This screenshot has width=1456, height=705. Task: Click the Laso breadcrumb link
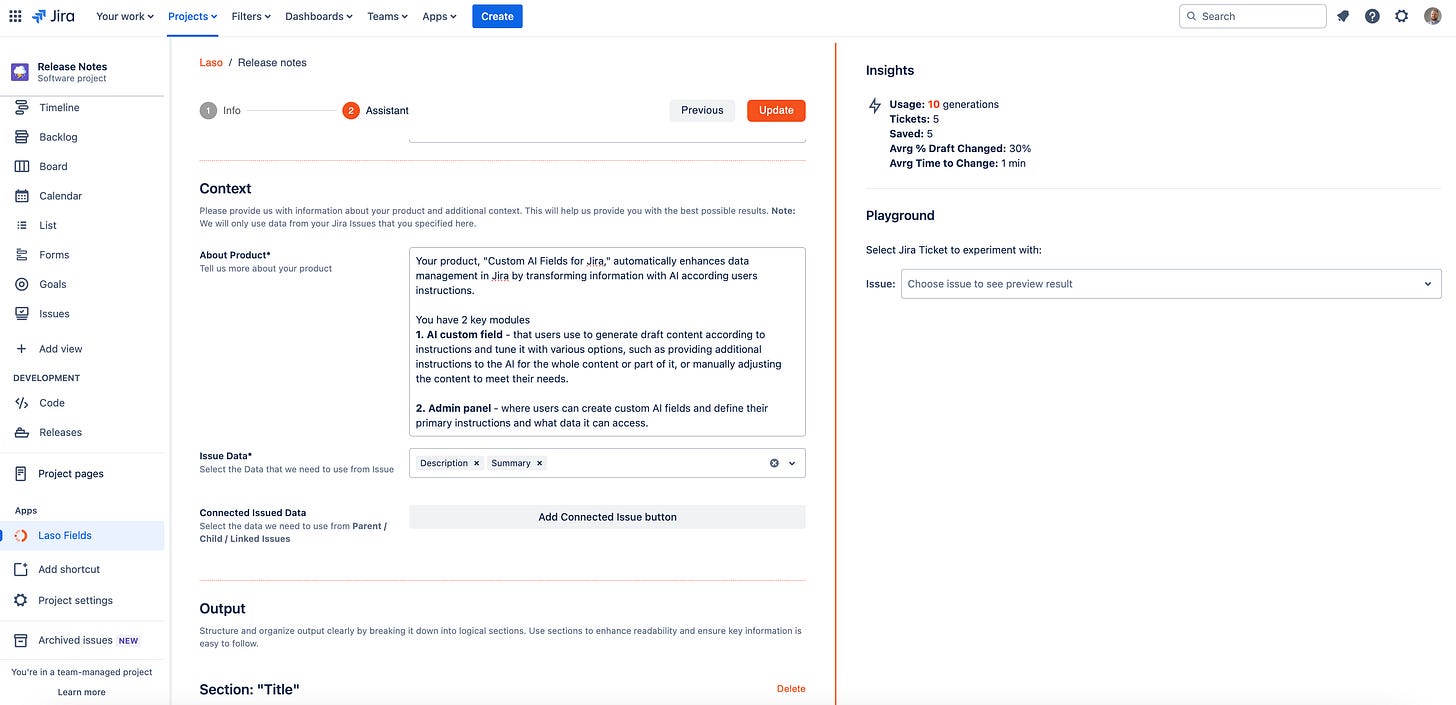[211, 63]
